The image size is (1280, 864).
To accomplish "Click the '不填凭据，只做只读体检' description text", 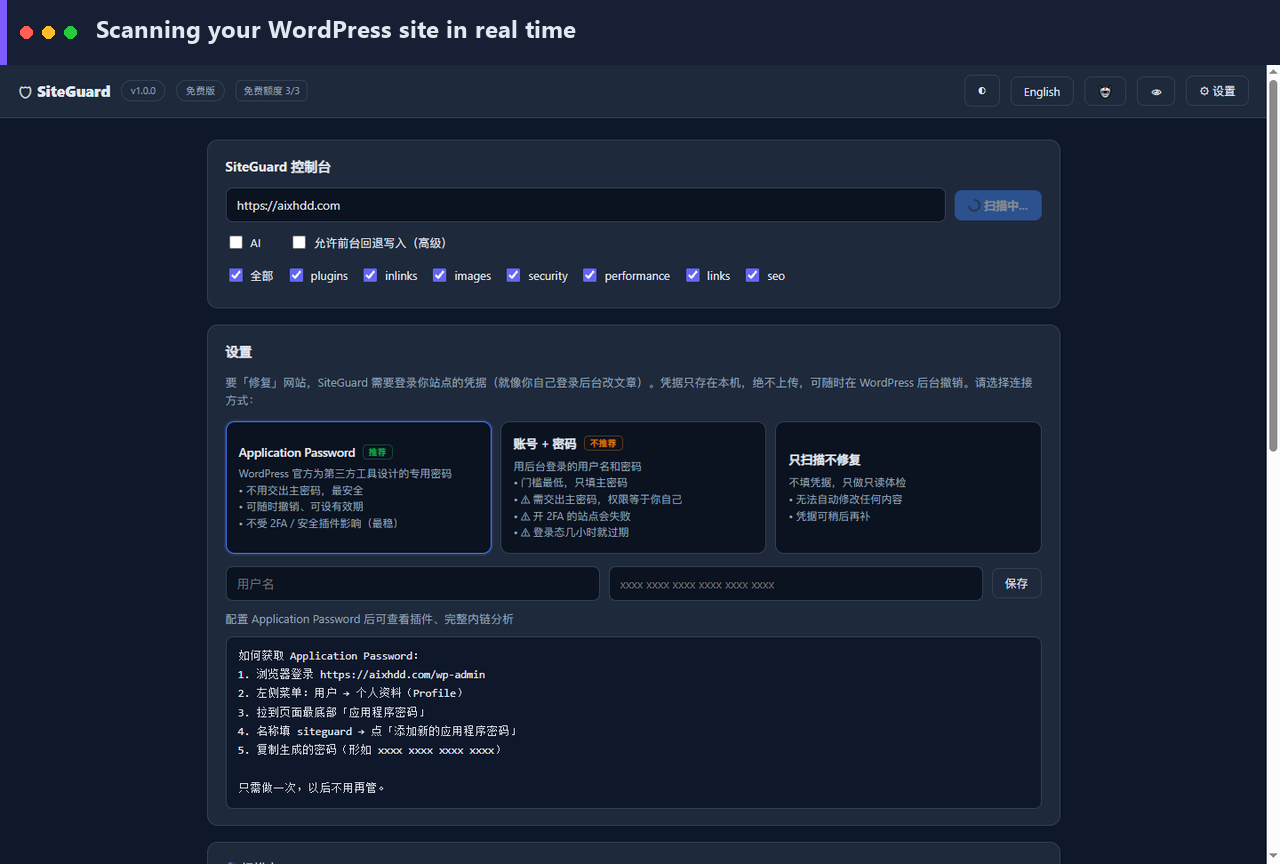I will 847,482.
